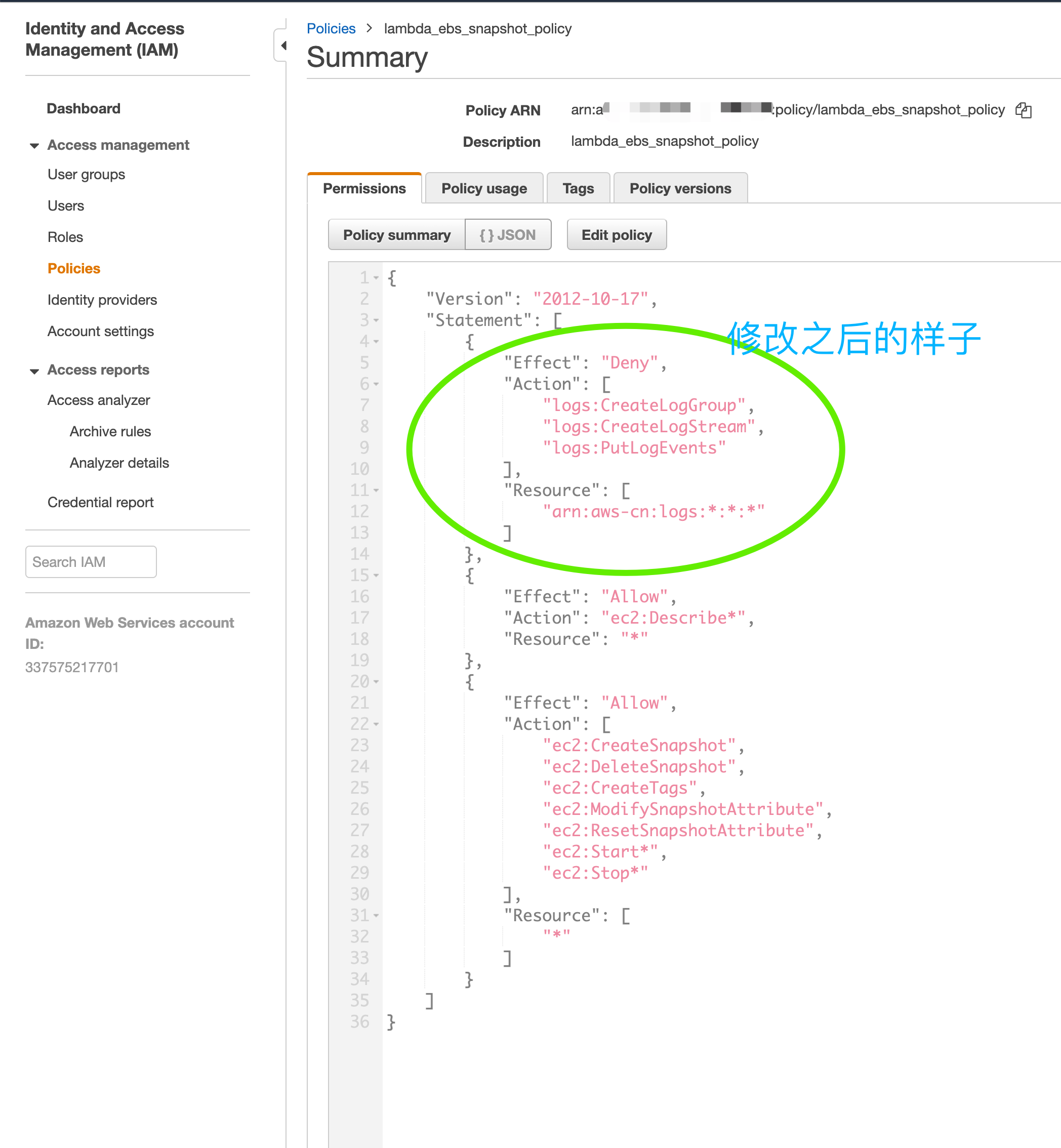Click the "logs:CreateLogGroup" action
This screenshot has width=1061, height=1148.
click(643, 405)
